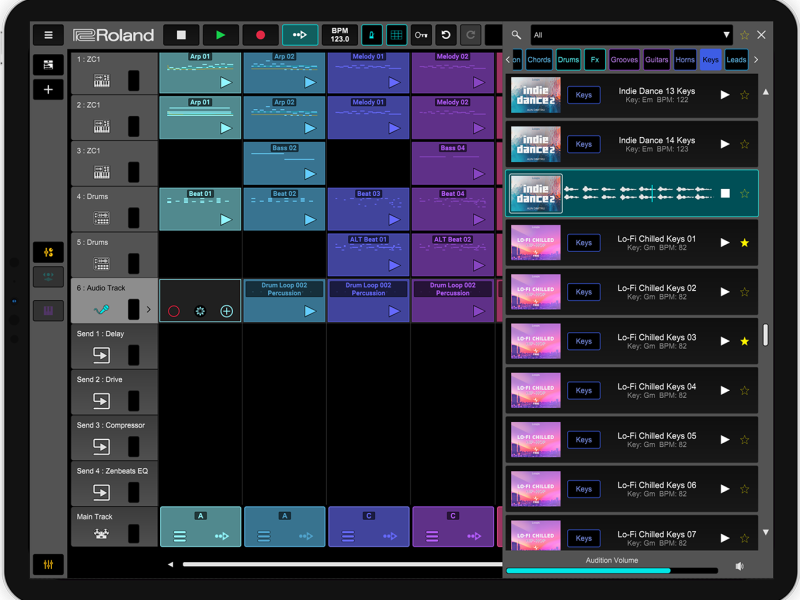Click the search magnifier in the browser

coord(516,35)
